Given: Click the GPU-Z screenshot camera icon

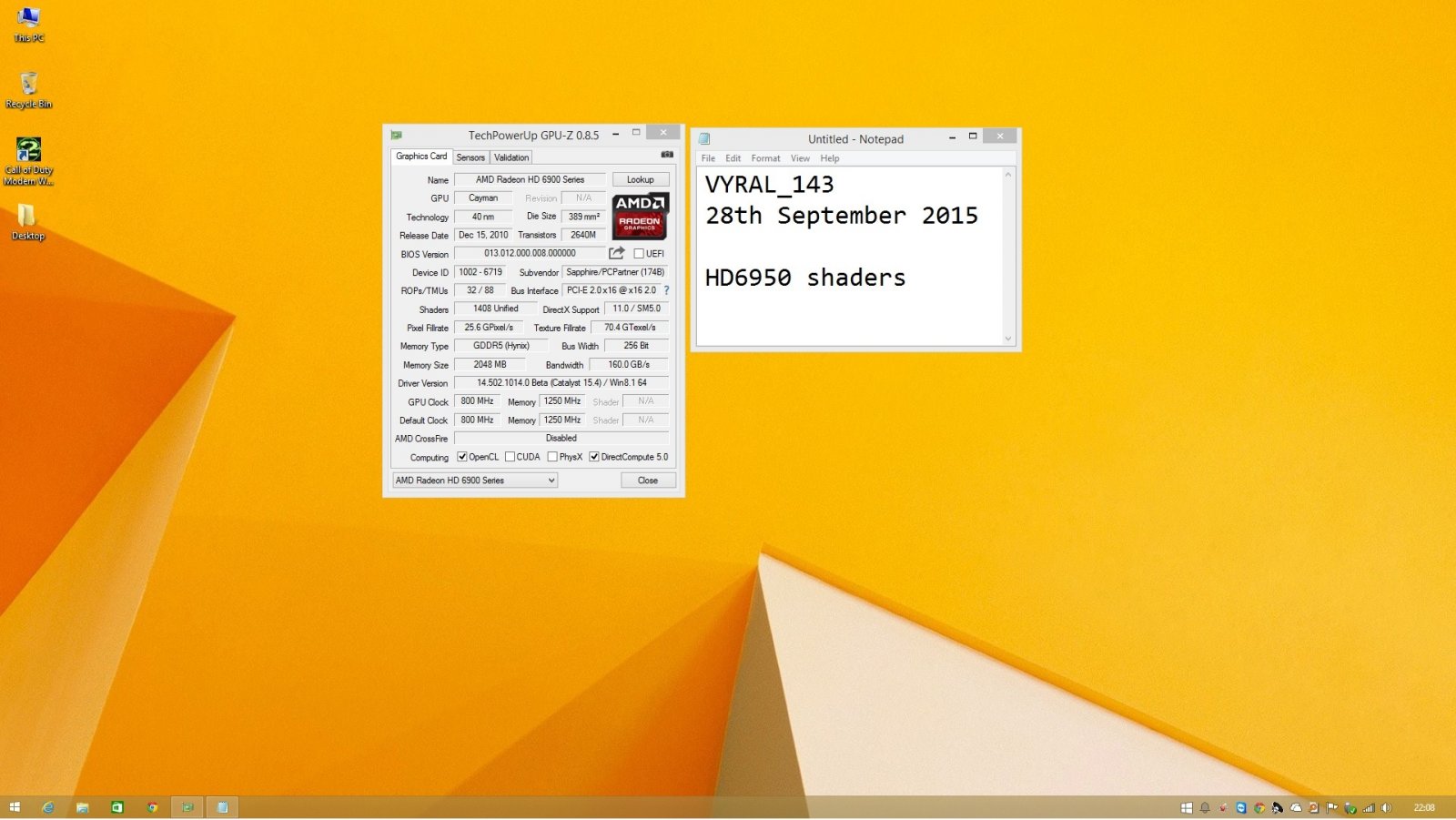Looking at the screenshot, I should 667,155.
